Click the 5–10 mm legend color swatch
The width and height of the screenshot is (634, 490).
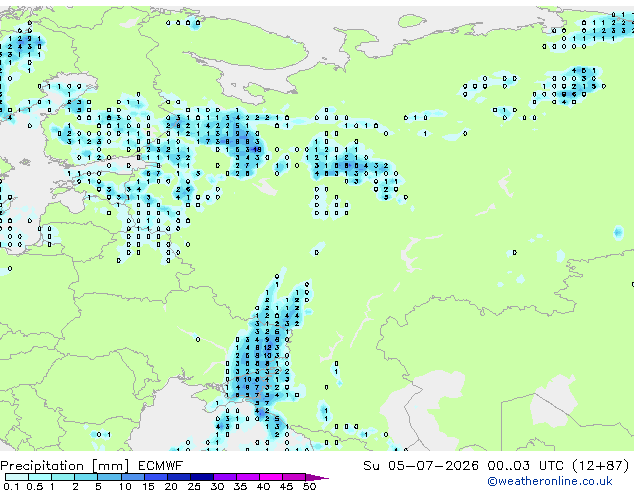(109, 477)
